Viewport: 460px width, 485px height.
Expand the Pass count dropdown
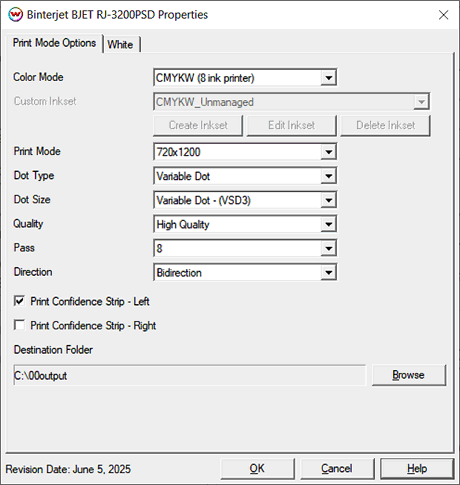(328, 248)
